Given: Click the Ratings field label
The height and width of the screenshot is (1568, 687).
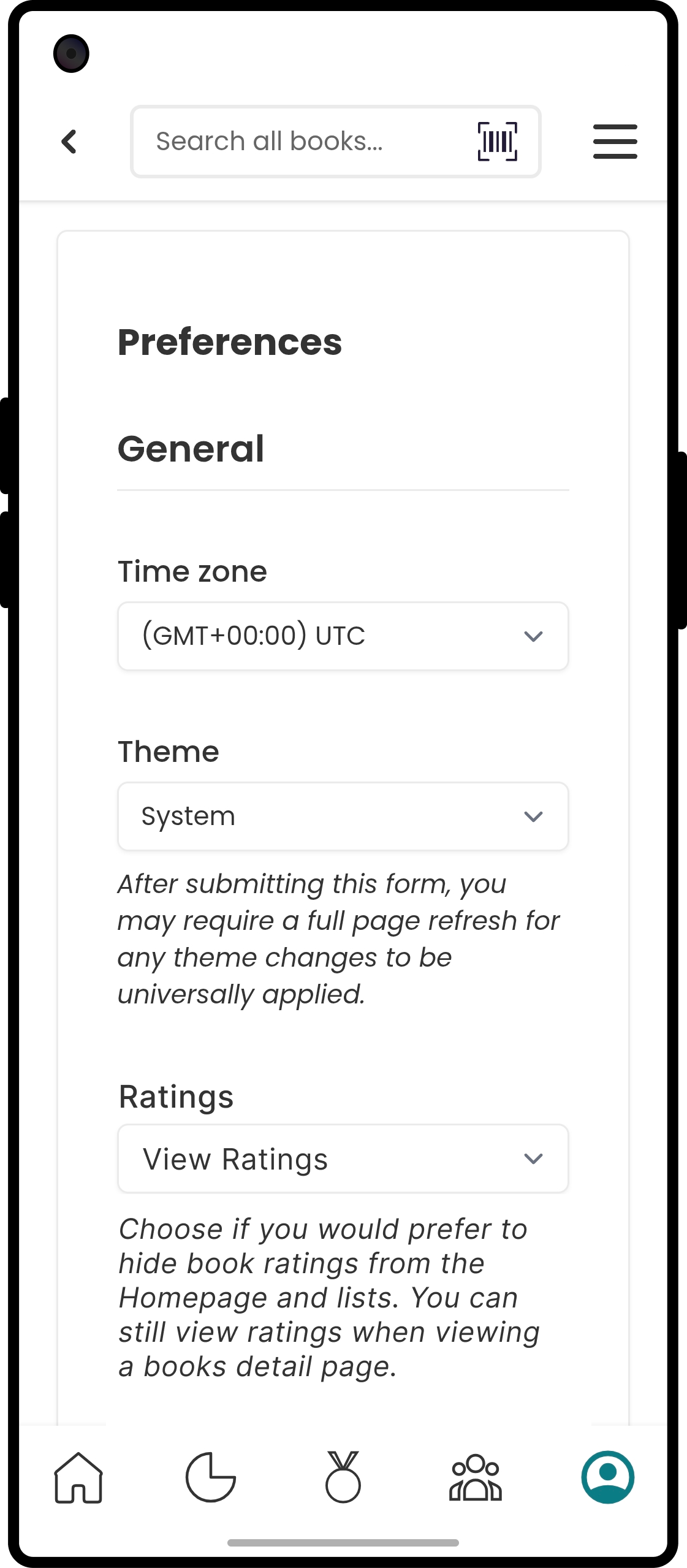Looking at the screenshot, I should click(176, 1097).
